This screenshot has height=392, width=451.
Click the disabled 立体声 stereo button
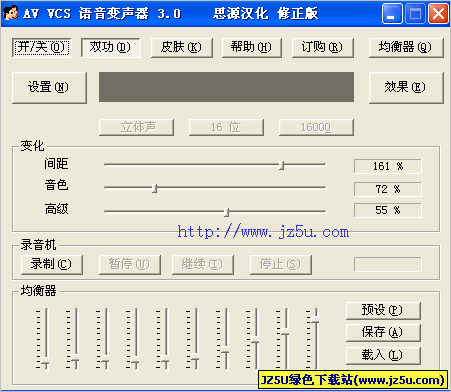136,127
